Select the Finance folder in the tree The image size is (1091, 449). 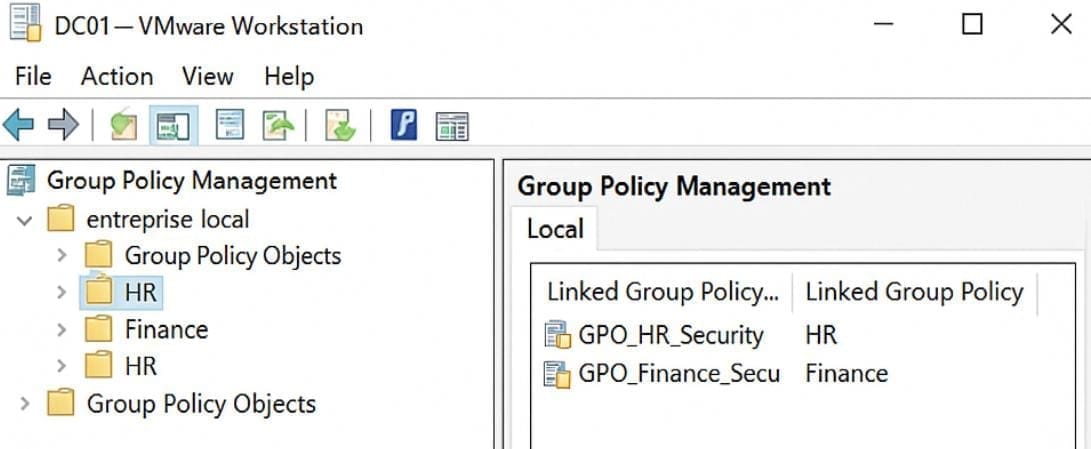click(166, 330)
